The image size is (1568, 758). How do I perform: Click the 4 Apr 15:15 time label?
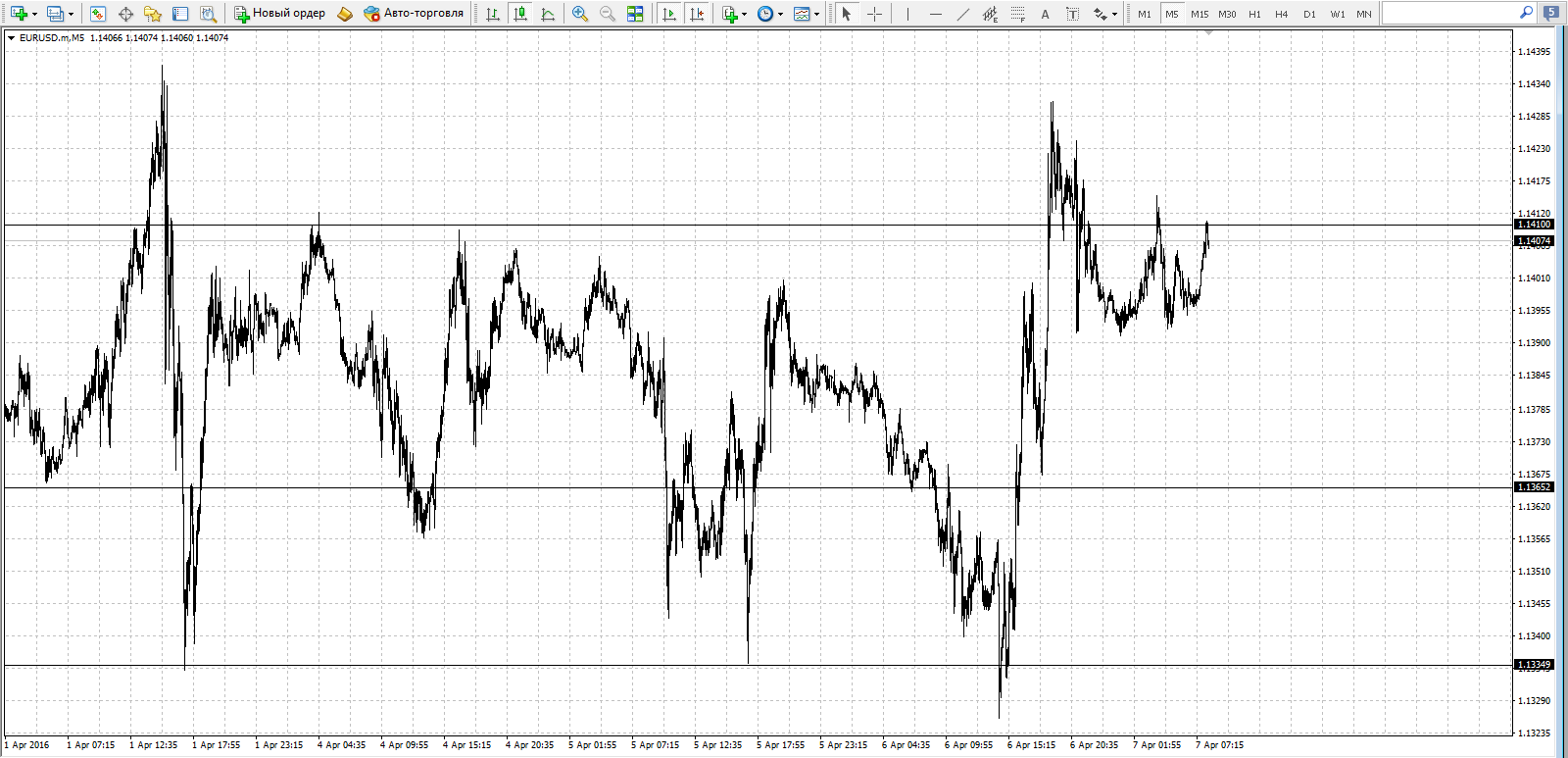click(466, 745)
